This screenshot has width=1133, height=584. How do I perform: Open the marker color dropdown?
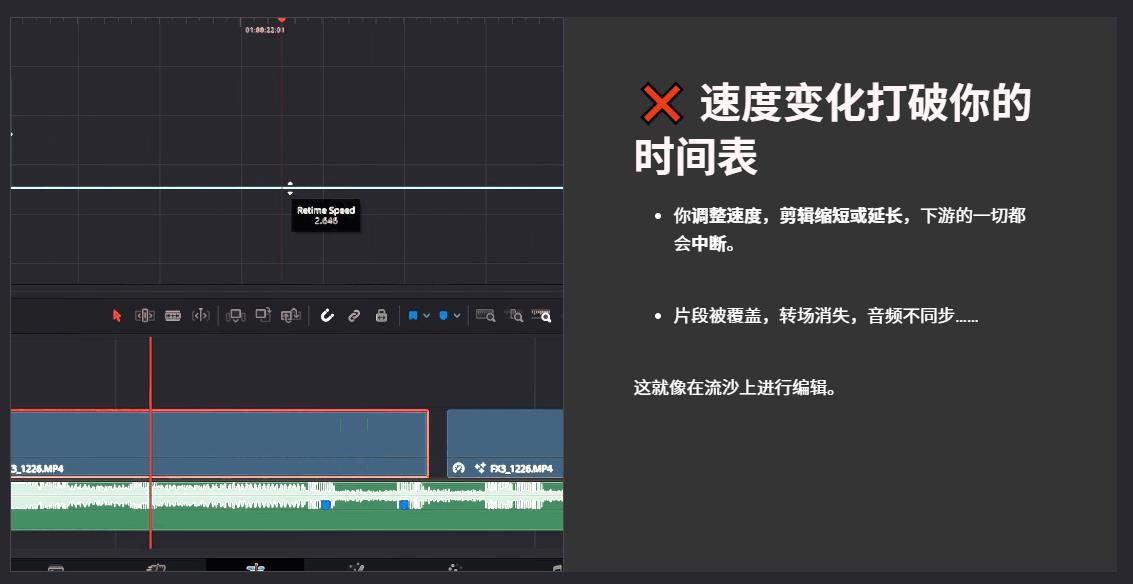tap(455, 315)
